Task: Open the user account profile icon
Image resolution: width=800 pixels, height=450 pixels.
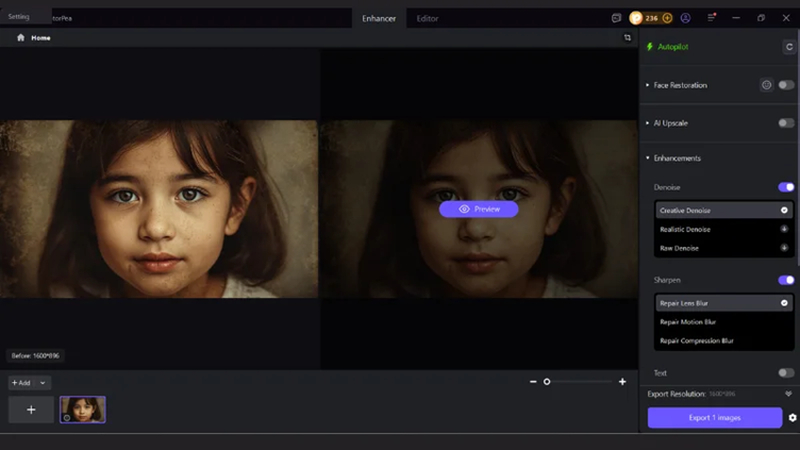Action: pos(686,18)
